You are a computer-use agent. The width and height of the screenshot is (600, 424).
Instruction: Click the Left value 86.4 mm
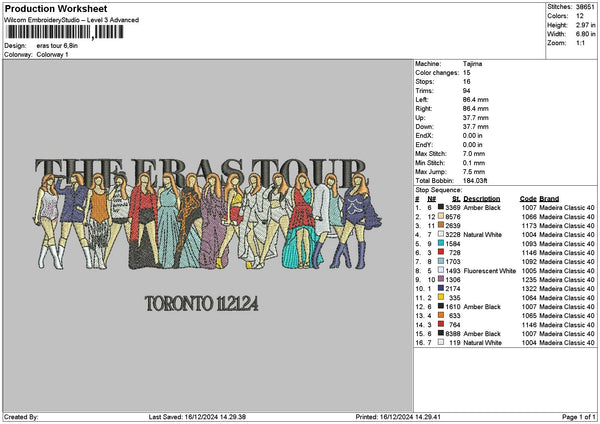click(x=476, y=99)
